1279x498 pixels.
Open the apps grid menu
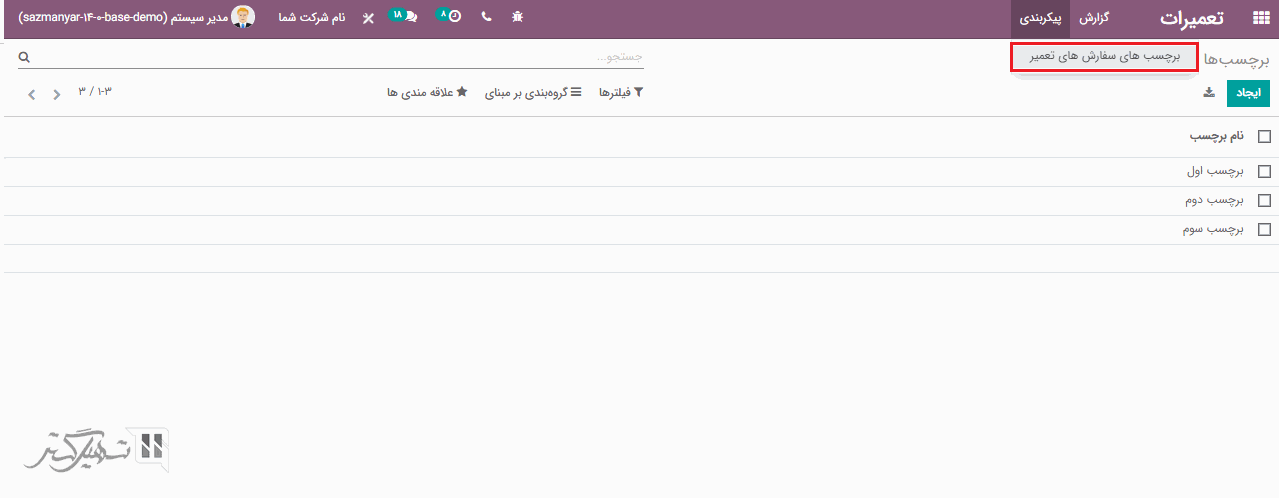coord(1259,18)
